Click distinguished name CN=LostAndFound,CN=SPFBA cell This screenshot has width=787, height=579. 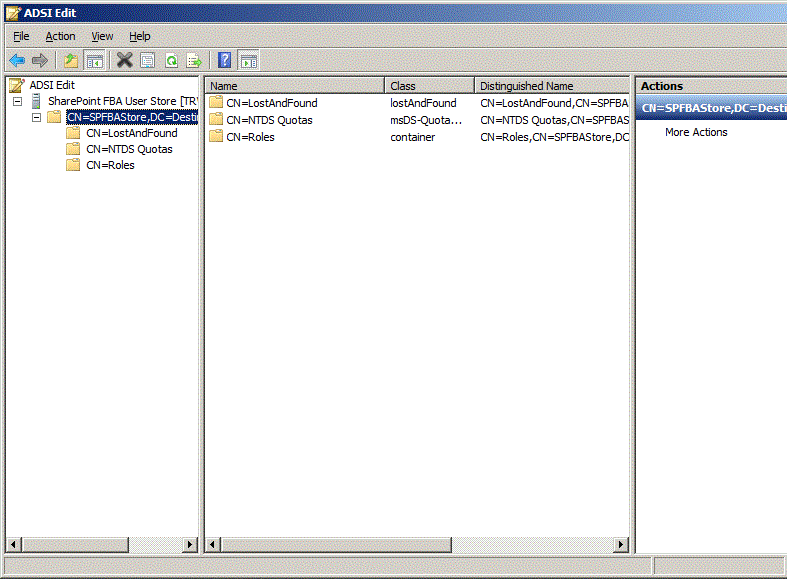pos(554,103)
